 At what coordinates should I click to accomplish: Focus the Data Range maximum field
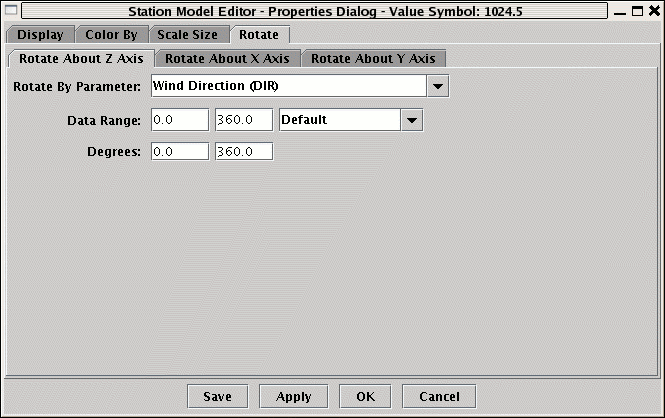pyautogui.click(x=243, y=121)
